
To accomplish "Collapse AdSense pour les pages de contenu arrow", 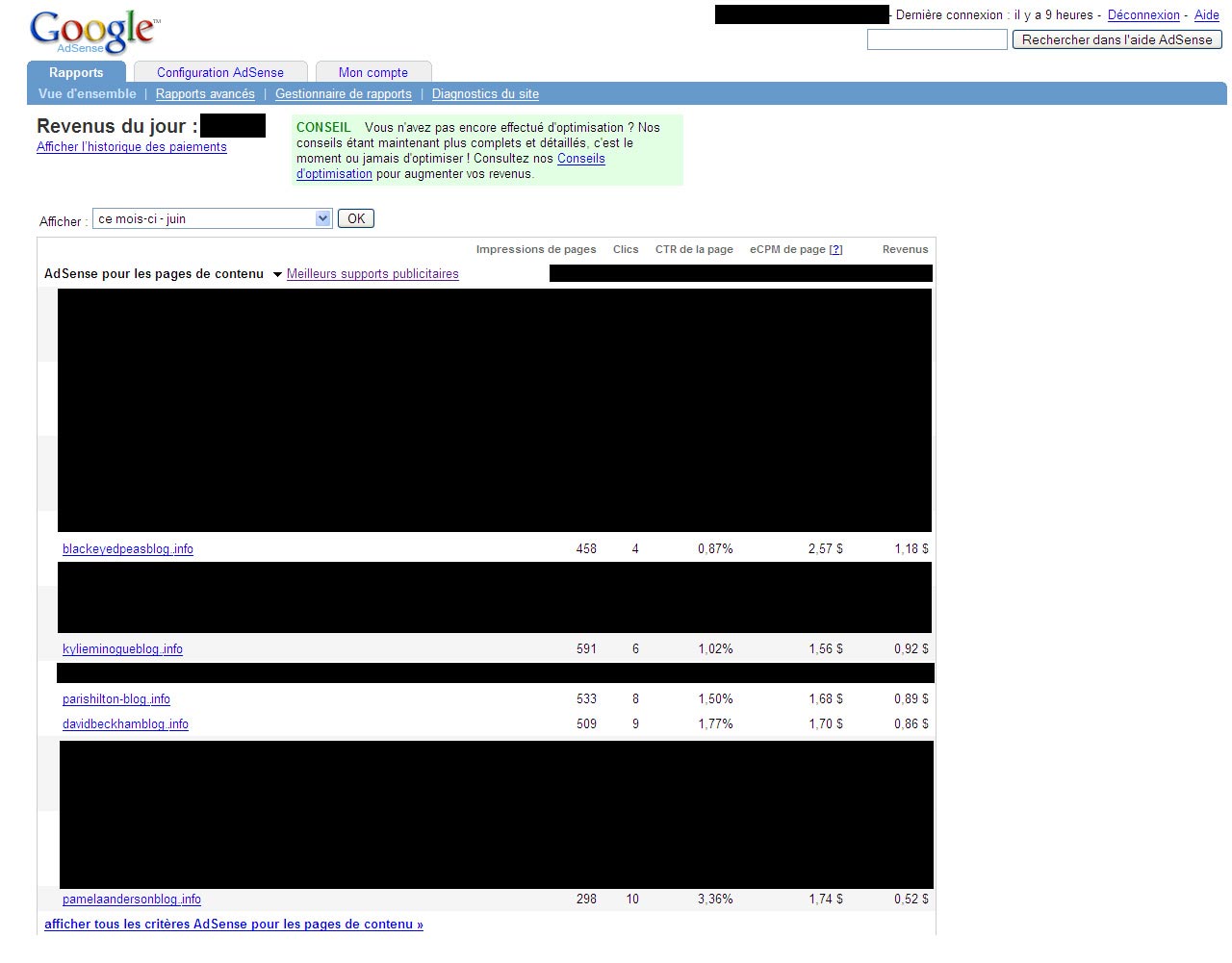I will click(x=277, y=274).
